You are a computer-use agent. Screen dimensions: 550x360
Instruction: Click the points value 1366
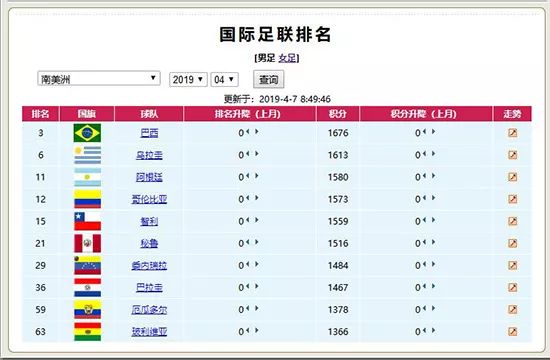pyautogui.click(x=338, y=332)
